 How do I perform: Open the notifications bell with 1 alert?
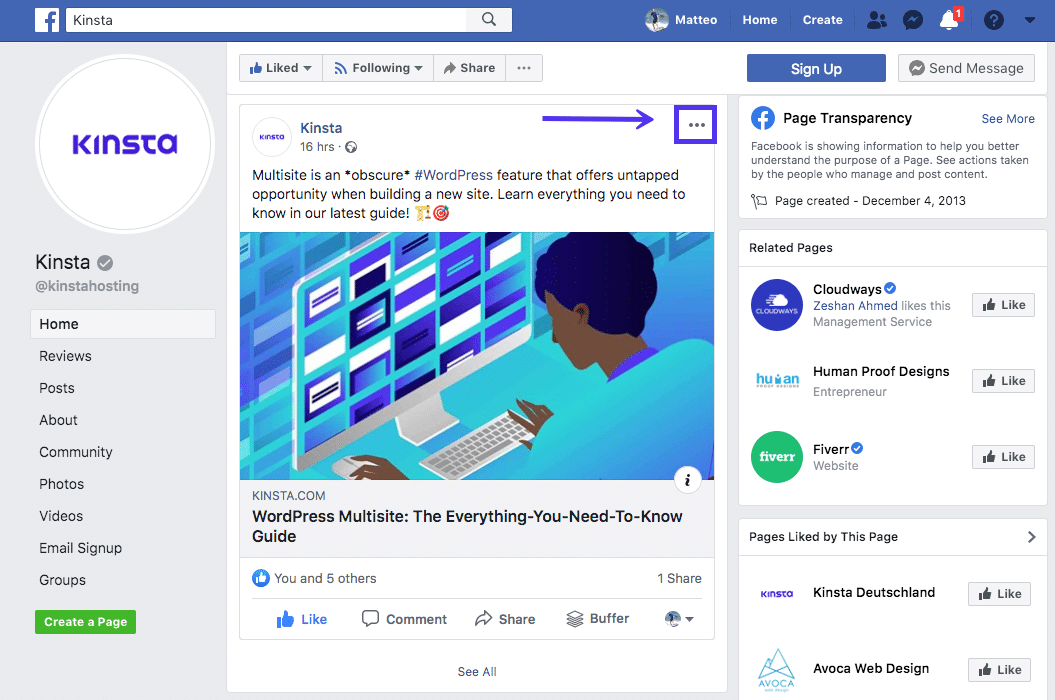point(948,19)
